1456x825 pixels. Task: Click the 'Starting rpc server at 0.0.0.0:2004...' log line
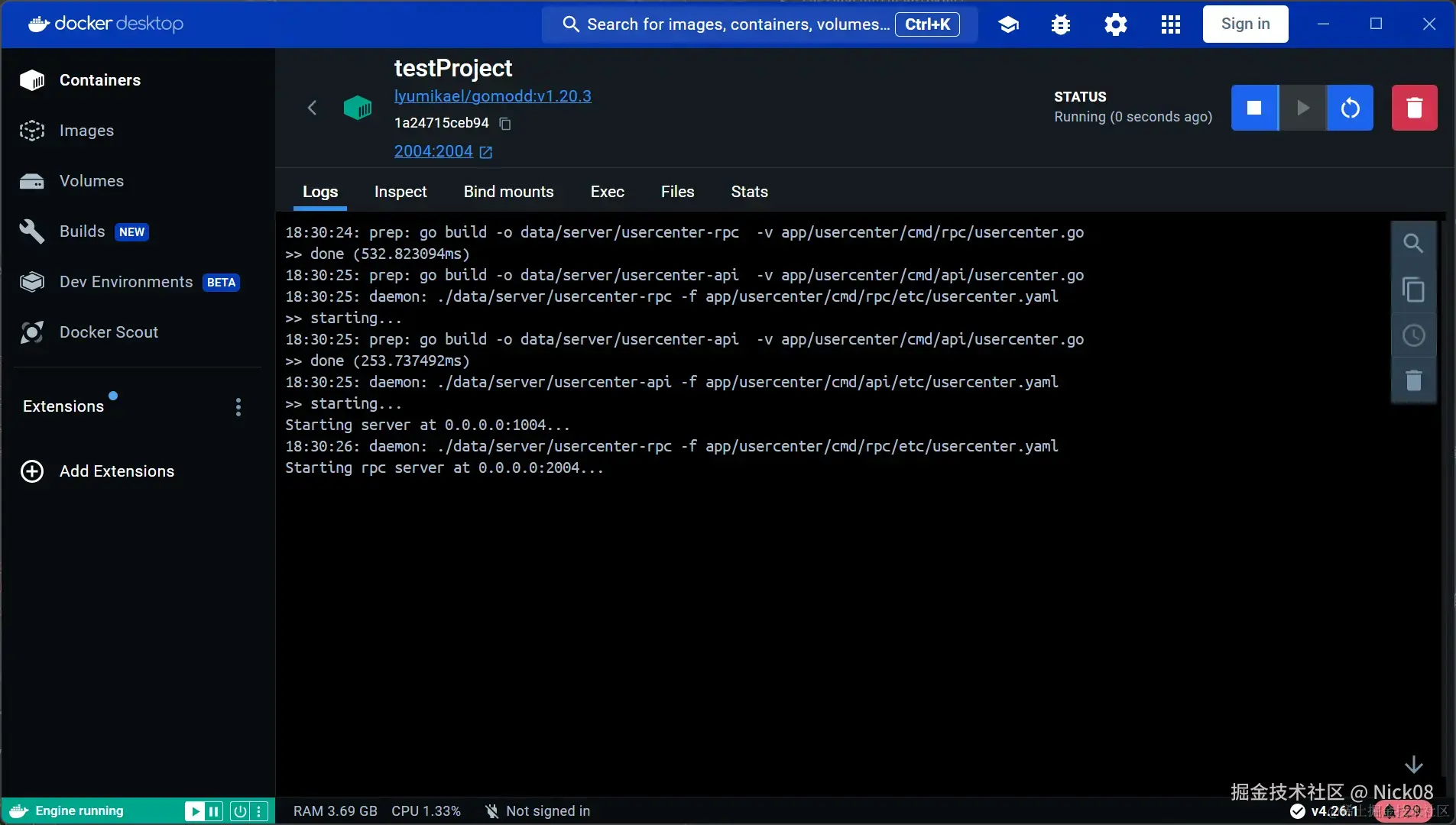(444, 468)
